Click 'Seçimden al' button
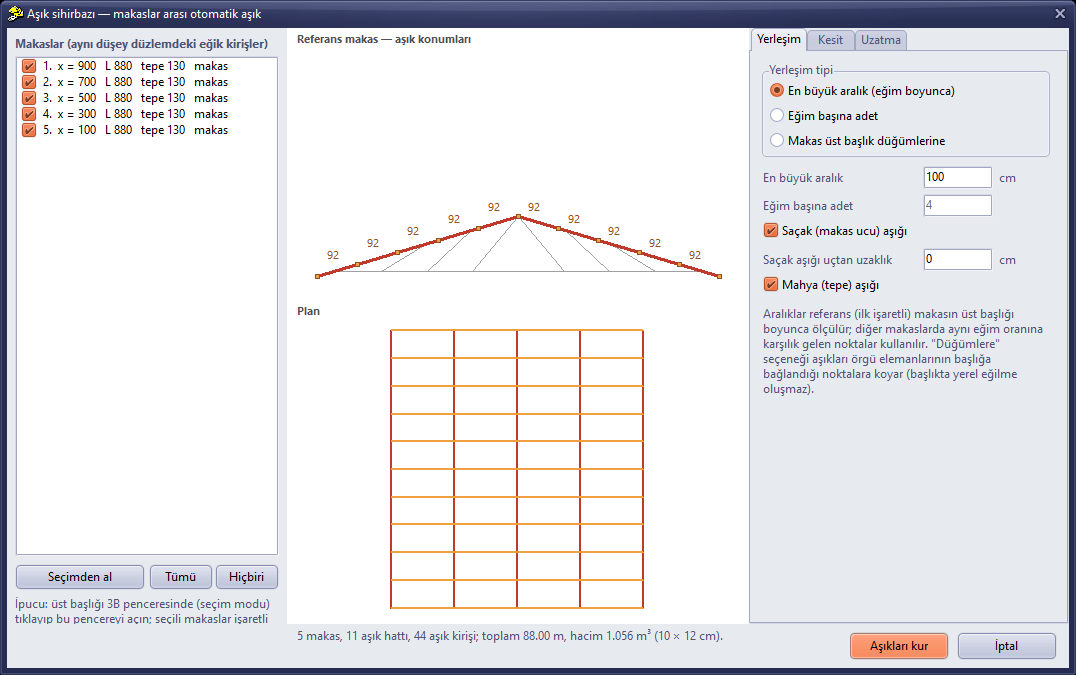The image size is (1076, 675). pyautogui.click(x=80, y=577)
